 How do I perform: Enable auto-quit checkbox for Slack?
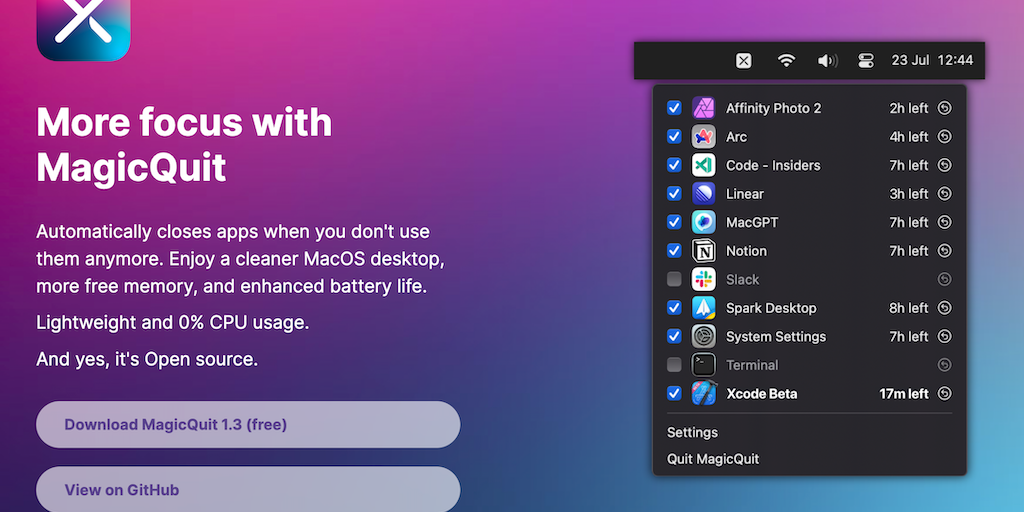coord(674,280)
